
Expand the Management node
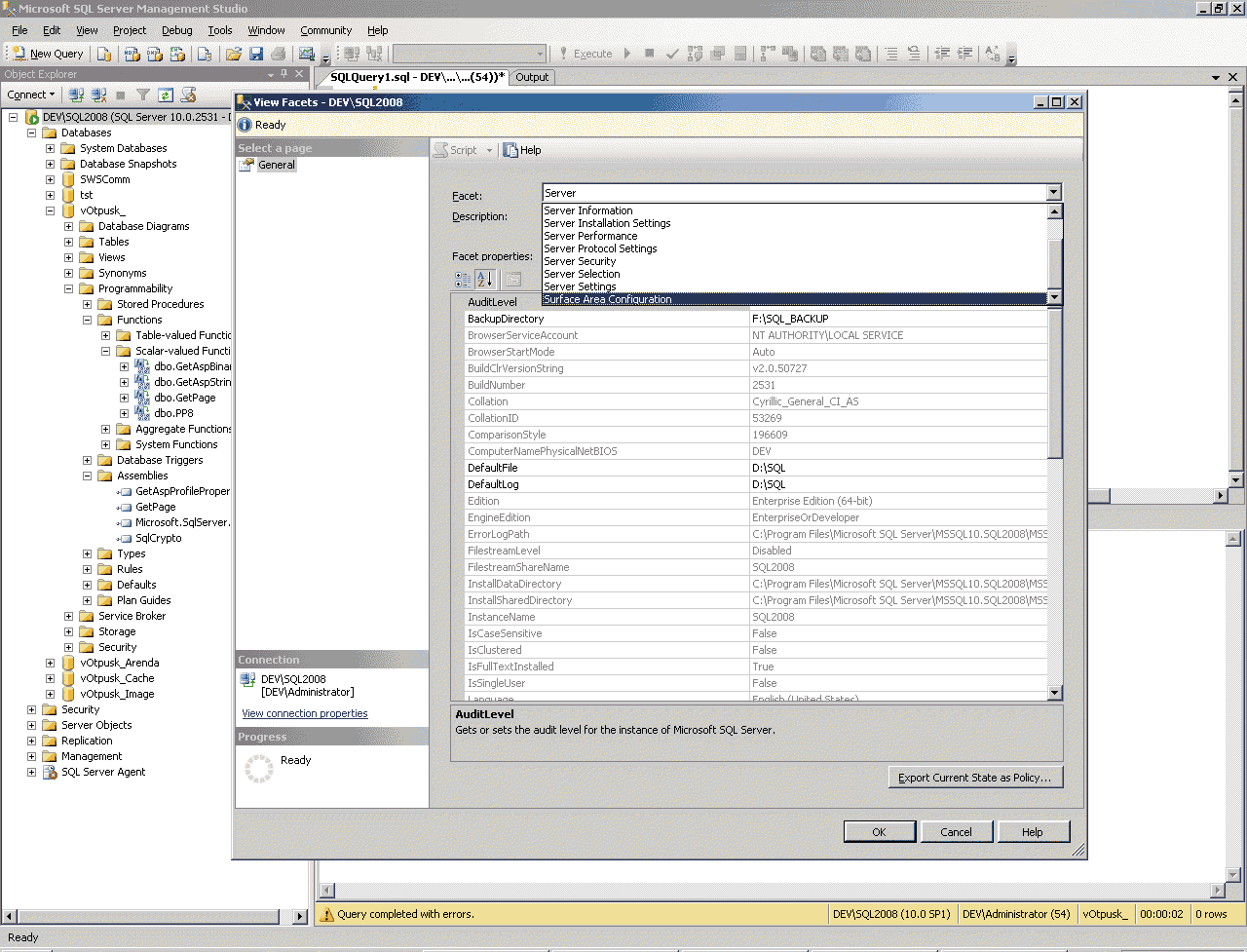click(x=31, y=756)
